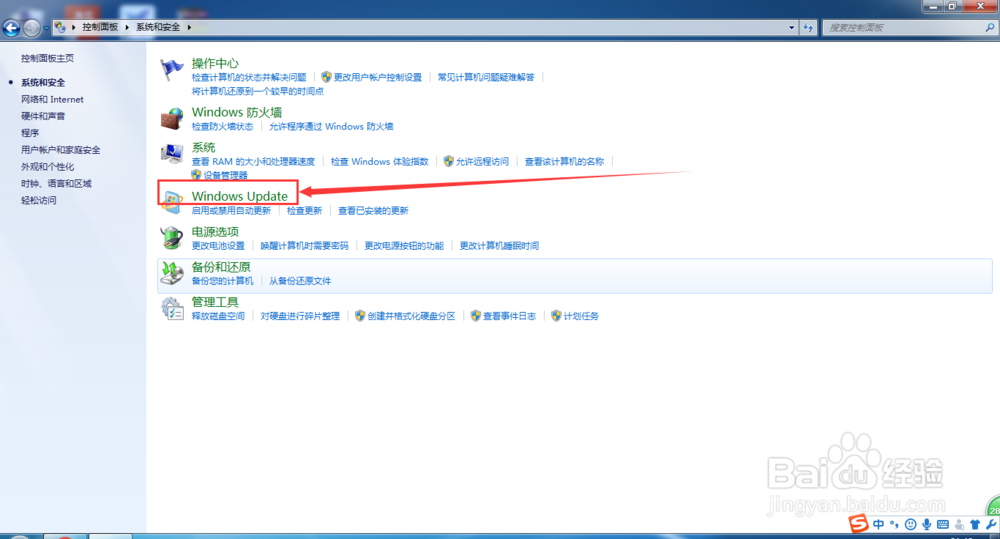Open the recent pages dropdown beside the forward arrow
Screen dimensions: 1000x539
coord(46,28)
